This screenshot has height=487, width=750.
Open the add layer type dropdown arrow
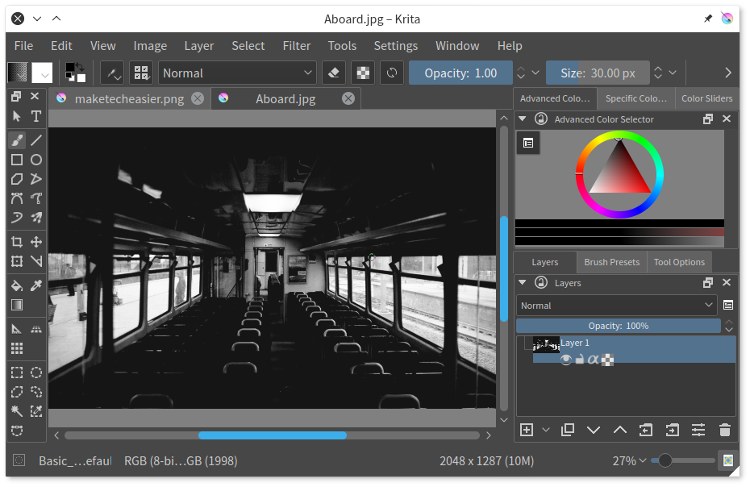point(546,430)
